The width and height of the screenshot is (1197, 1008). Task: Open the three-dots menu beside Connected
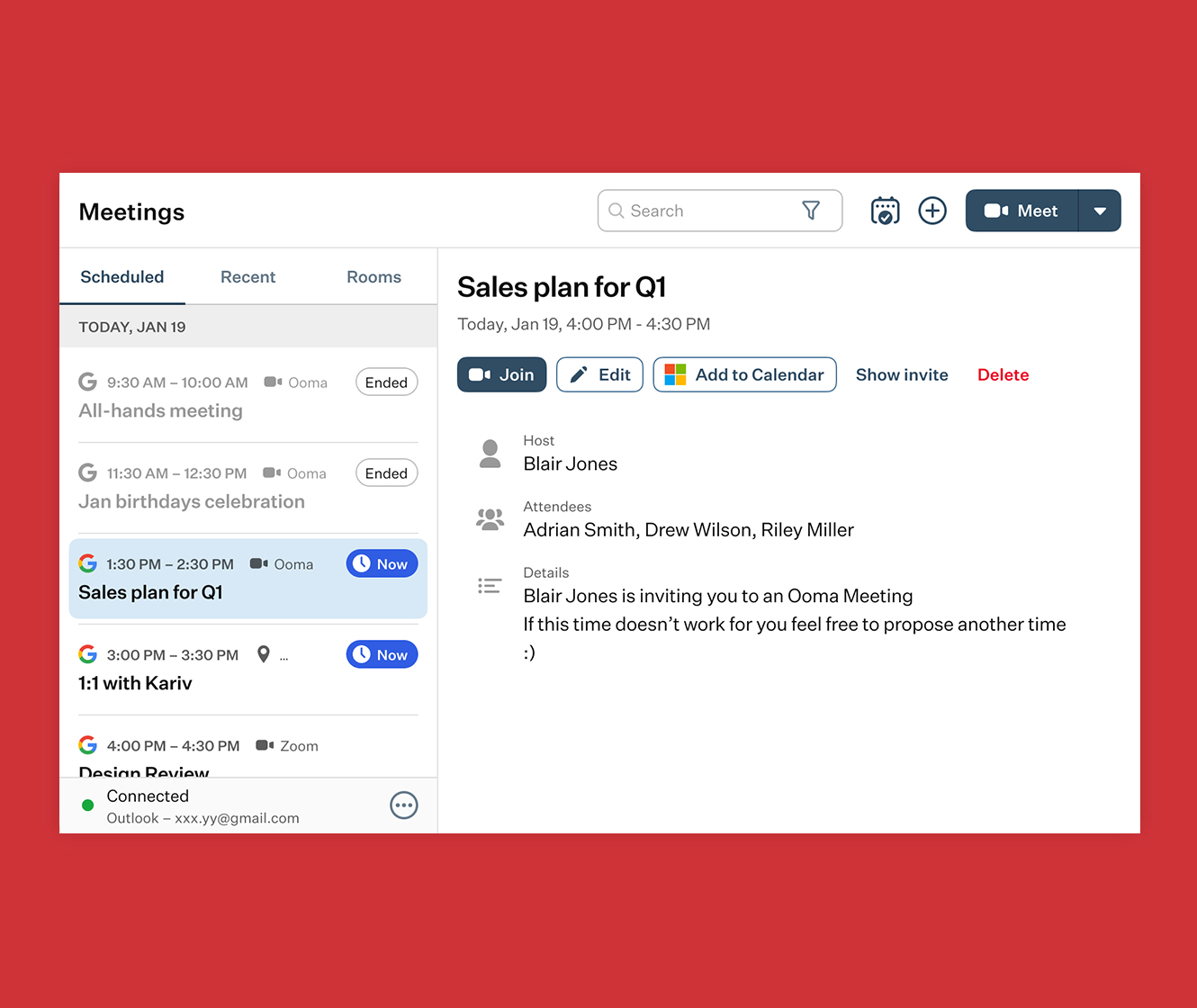tap(404, 805)
